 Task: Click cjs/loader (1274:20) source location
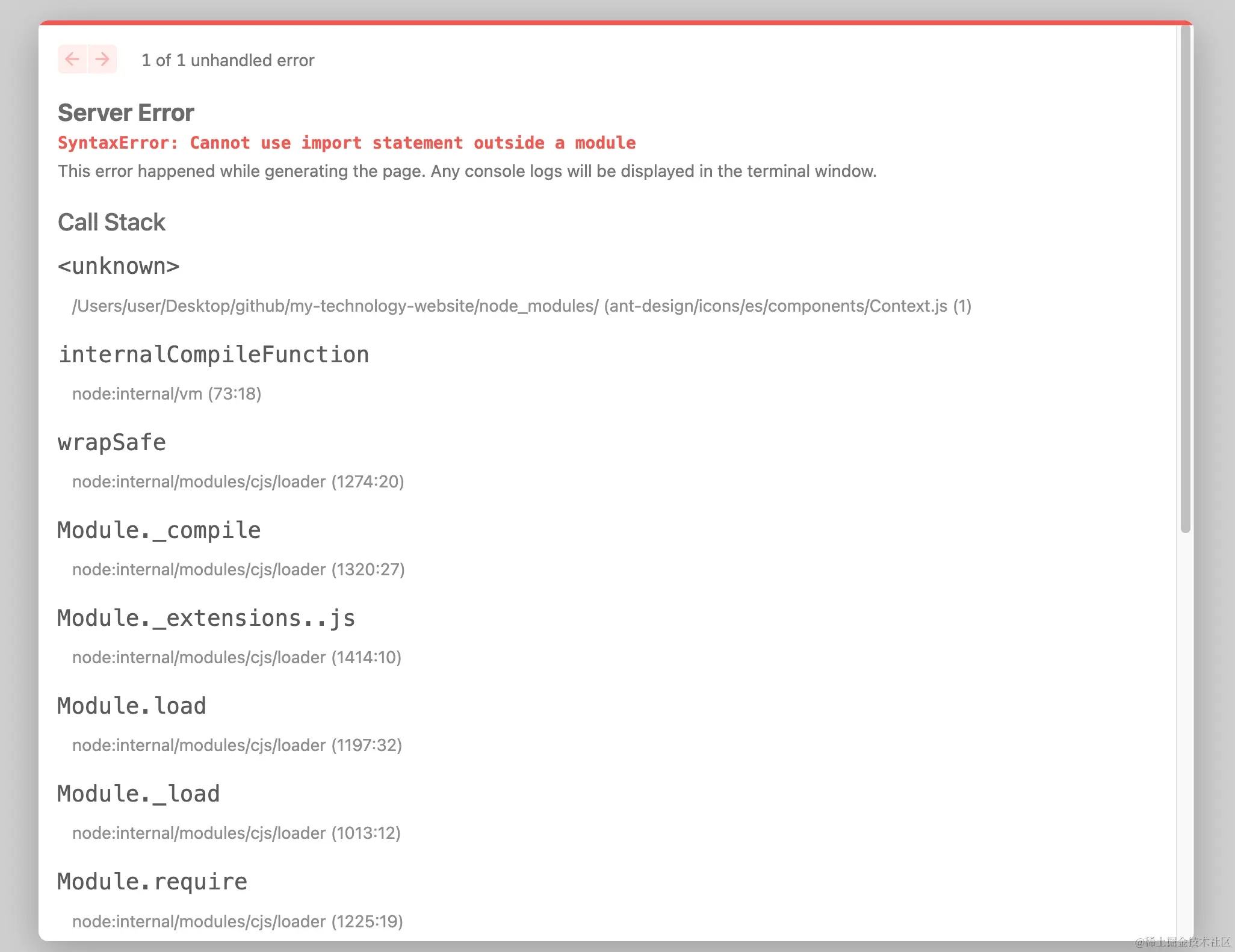238,481
